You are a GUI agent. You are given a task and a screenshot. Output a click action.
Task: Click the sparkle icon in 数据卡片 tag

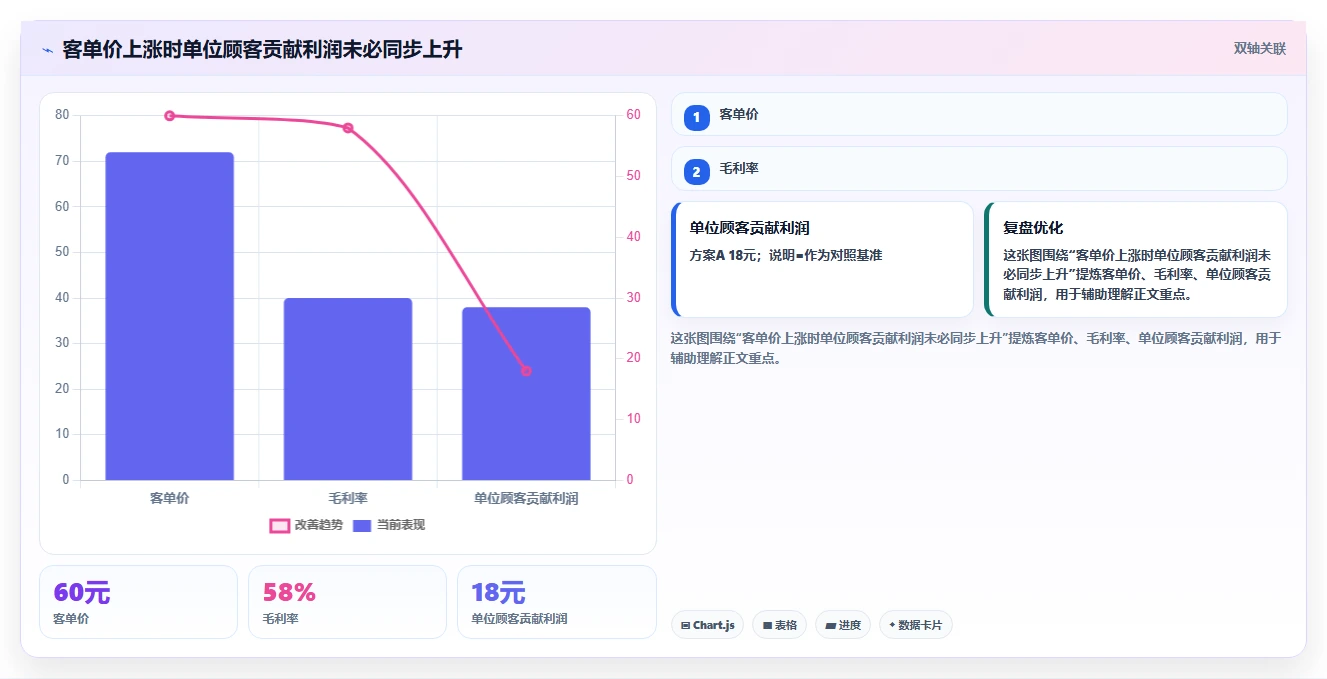(x=892, y=625)
